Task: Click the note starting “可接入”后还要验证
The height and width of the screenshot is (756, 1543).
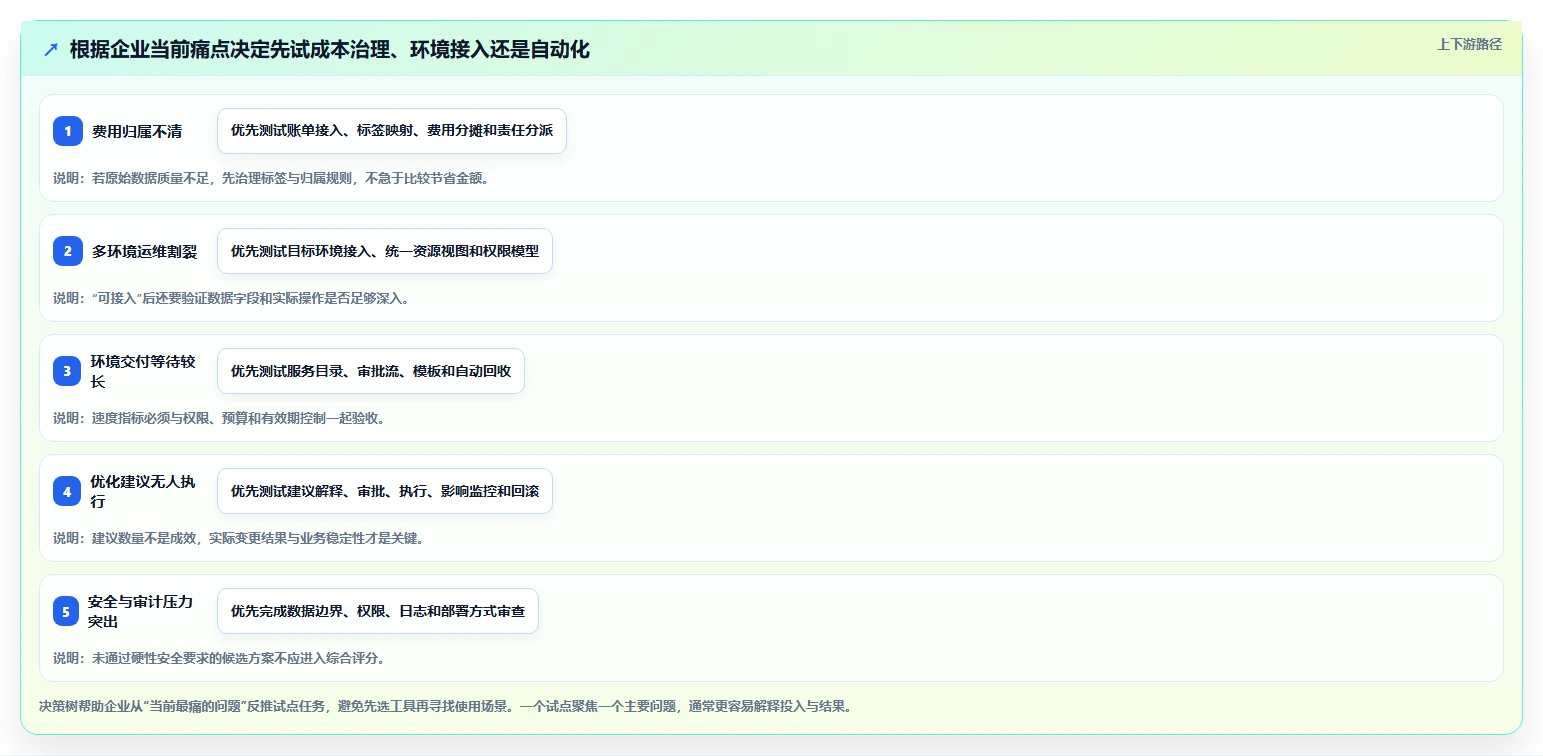Action: click(232, 298)
